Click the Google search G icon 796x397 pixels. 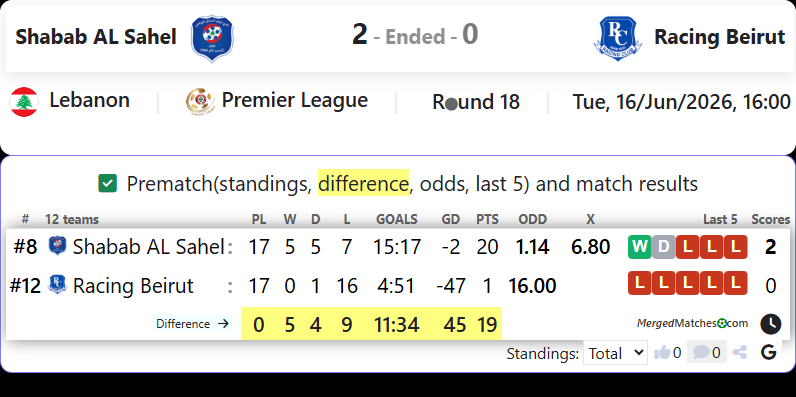[769, 352]
